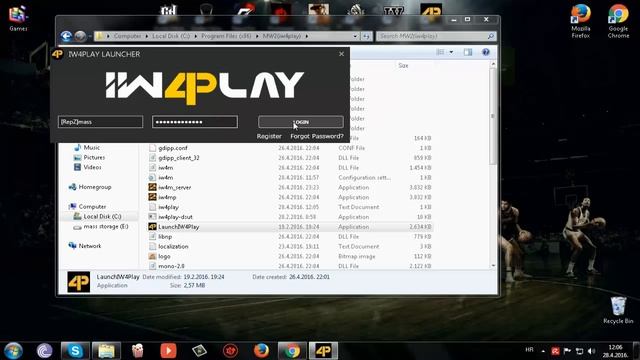640x360 pixels.
Task: Open the network icon in system tray
Action: 579,351
